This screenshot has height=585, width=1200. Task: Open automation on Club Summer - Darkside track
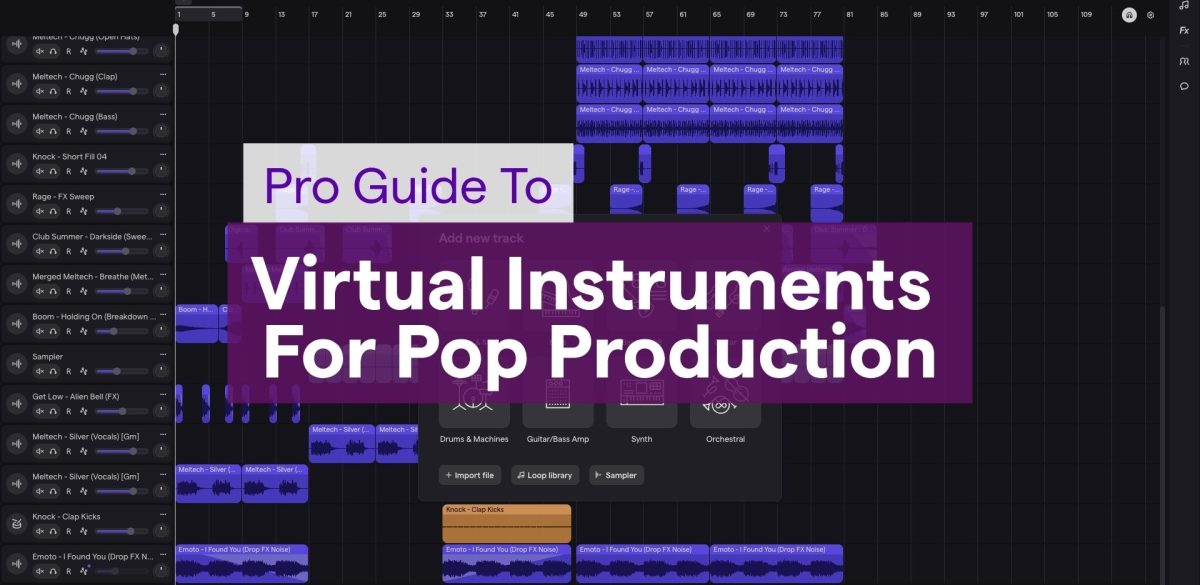pyautogui.click(x=83, y=251)
